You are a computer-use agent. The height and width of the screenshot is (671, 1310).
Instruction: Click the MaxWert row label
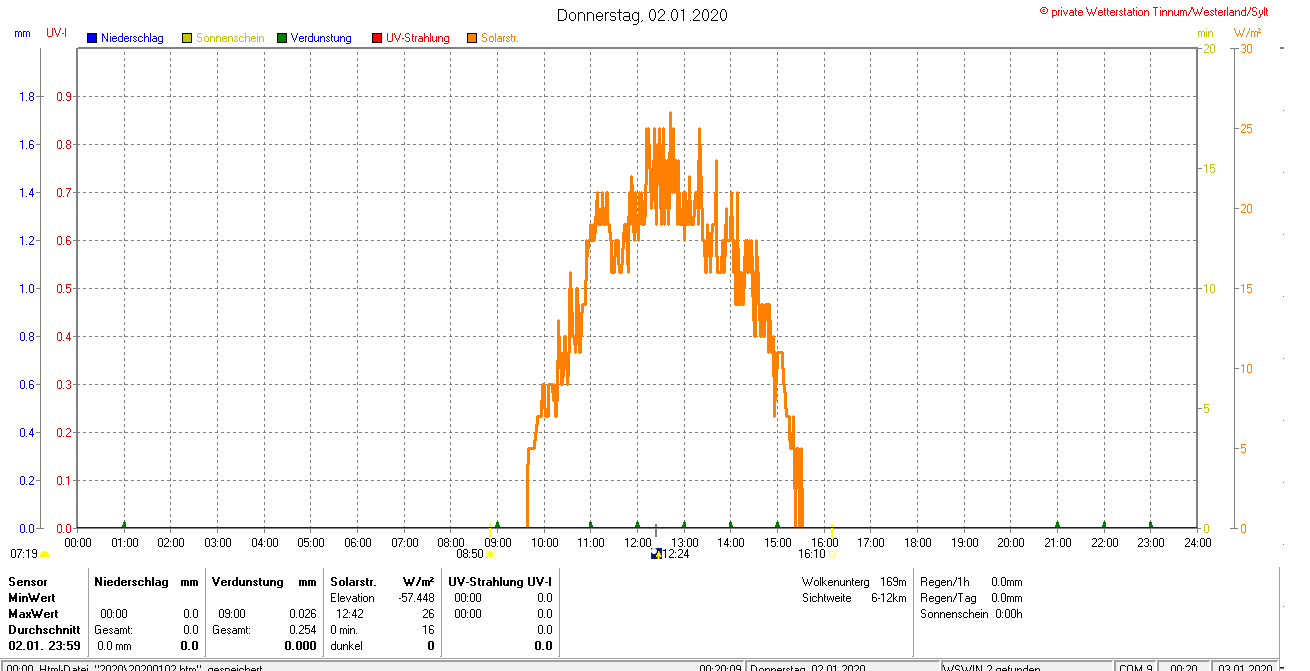click(x=33, y=613)
